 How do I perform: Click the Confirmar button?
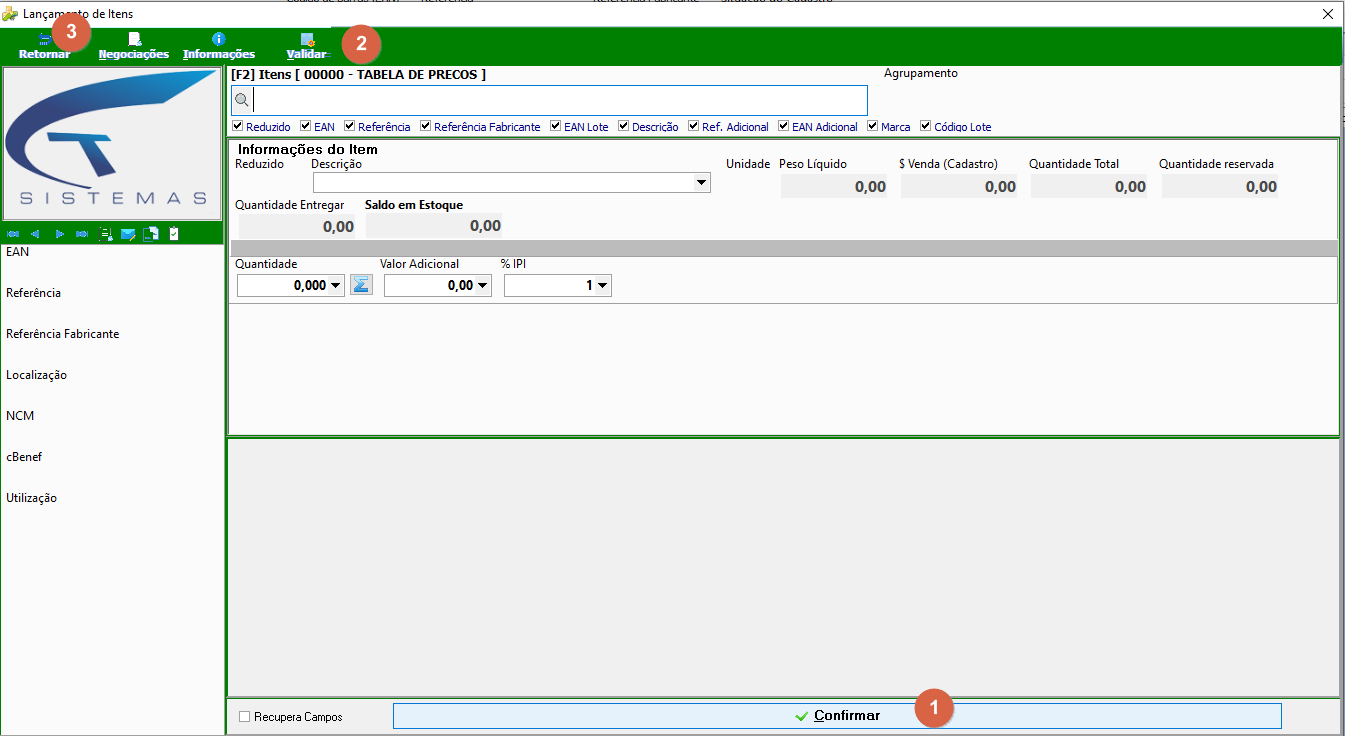[837, 716]
